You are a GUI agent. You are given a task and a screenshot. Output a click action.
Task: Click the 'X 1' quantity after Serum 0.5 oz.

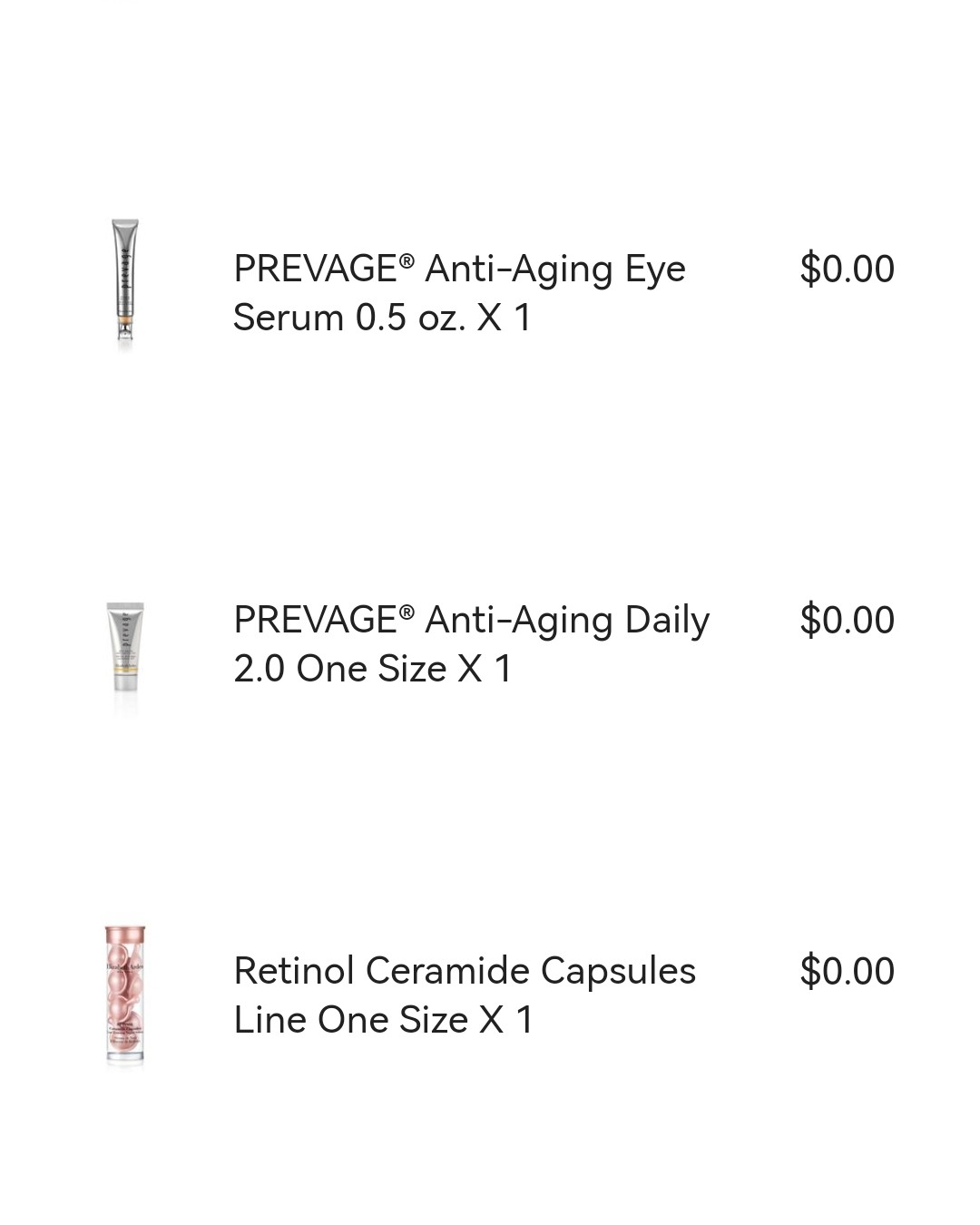(x=505, y=318)
